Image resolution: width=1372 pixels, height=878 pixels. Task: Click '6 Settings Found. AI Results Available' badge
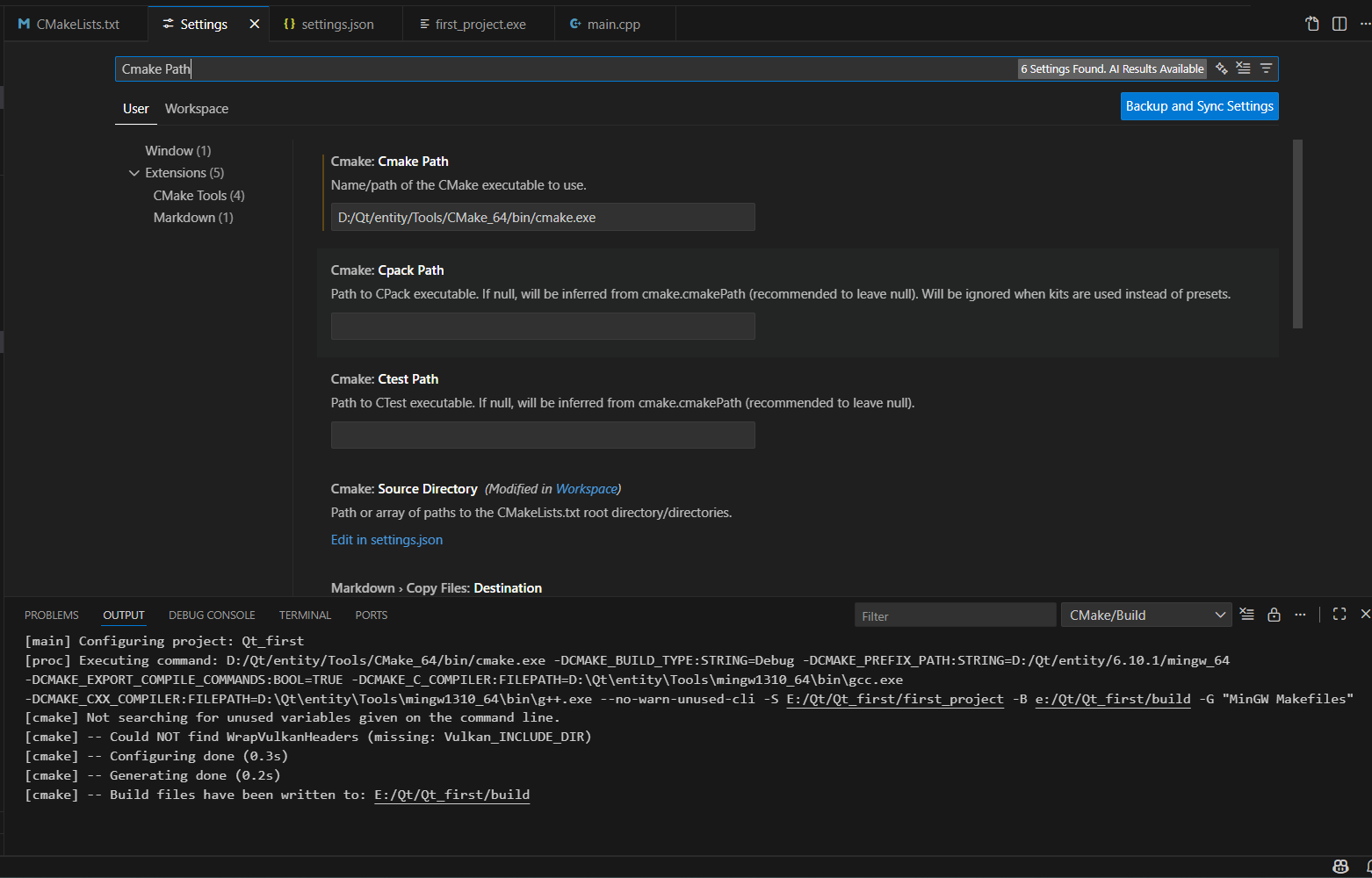(x=1112, y=68)
